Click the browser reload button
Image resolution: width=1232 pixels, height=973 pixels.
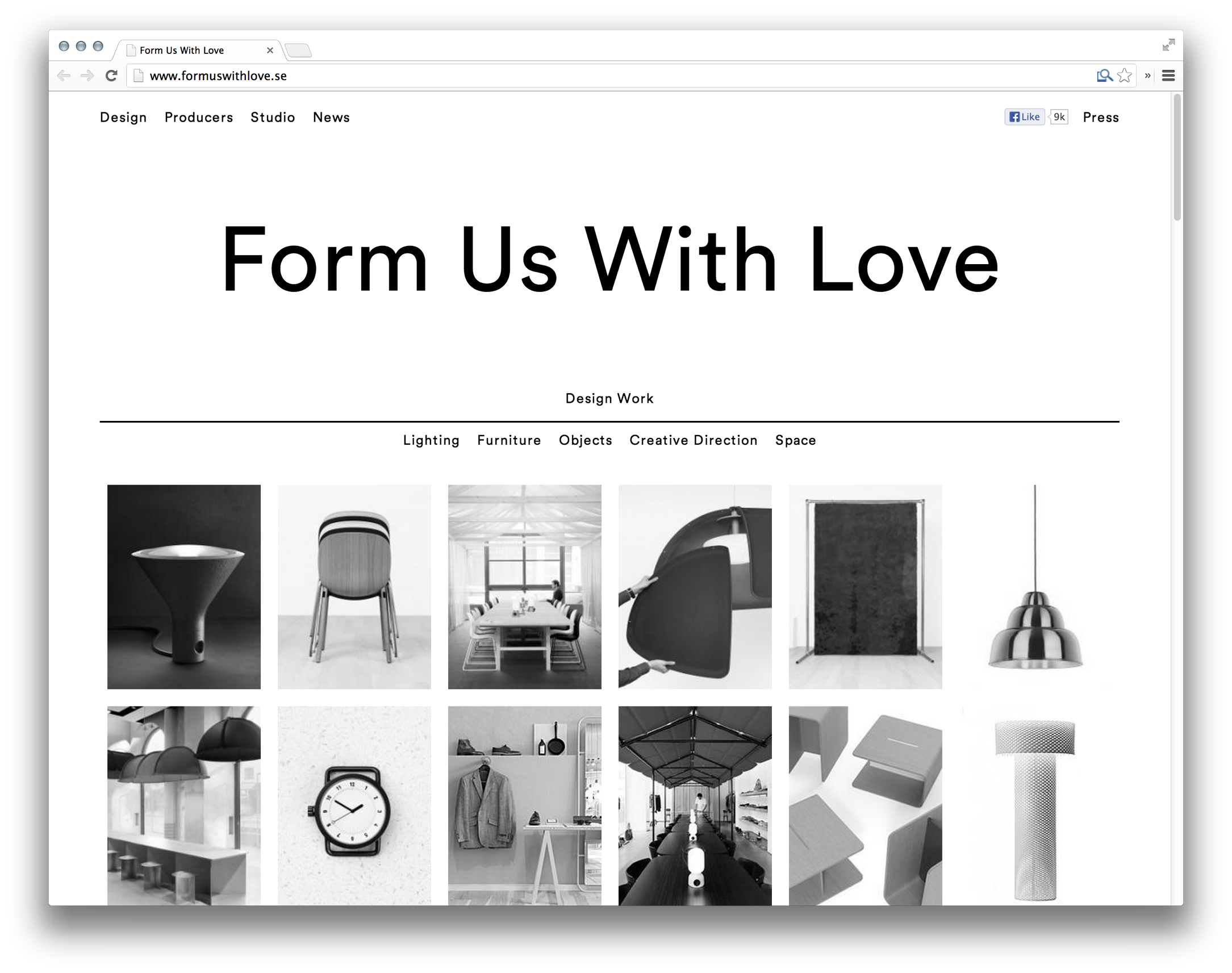click(x=112, y=76)
